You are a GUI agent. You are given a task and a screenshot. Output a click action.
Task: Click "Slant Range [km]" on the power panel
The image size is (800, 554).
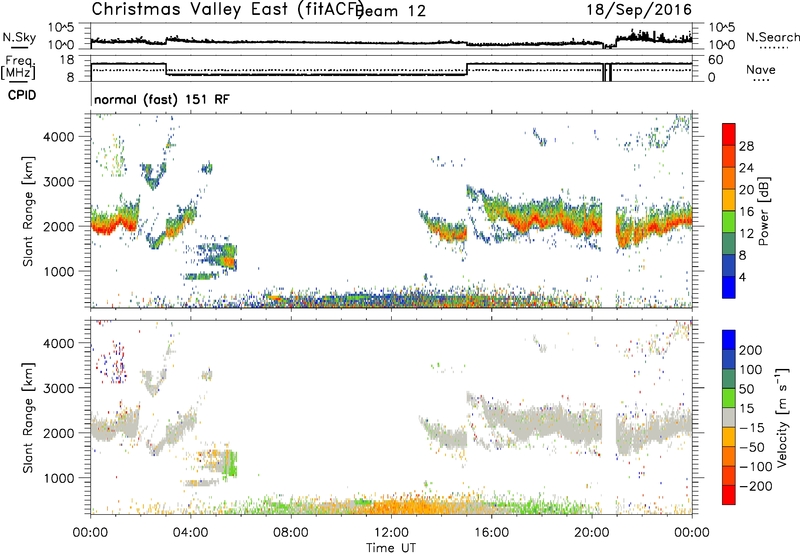28,211
